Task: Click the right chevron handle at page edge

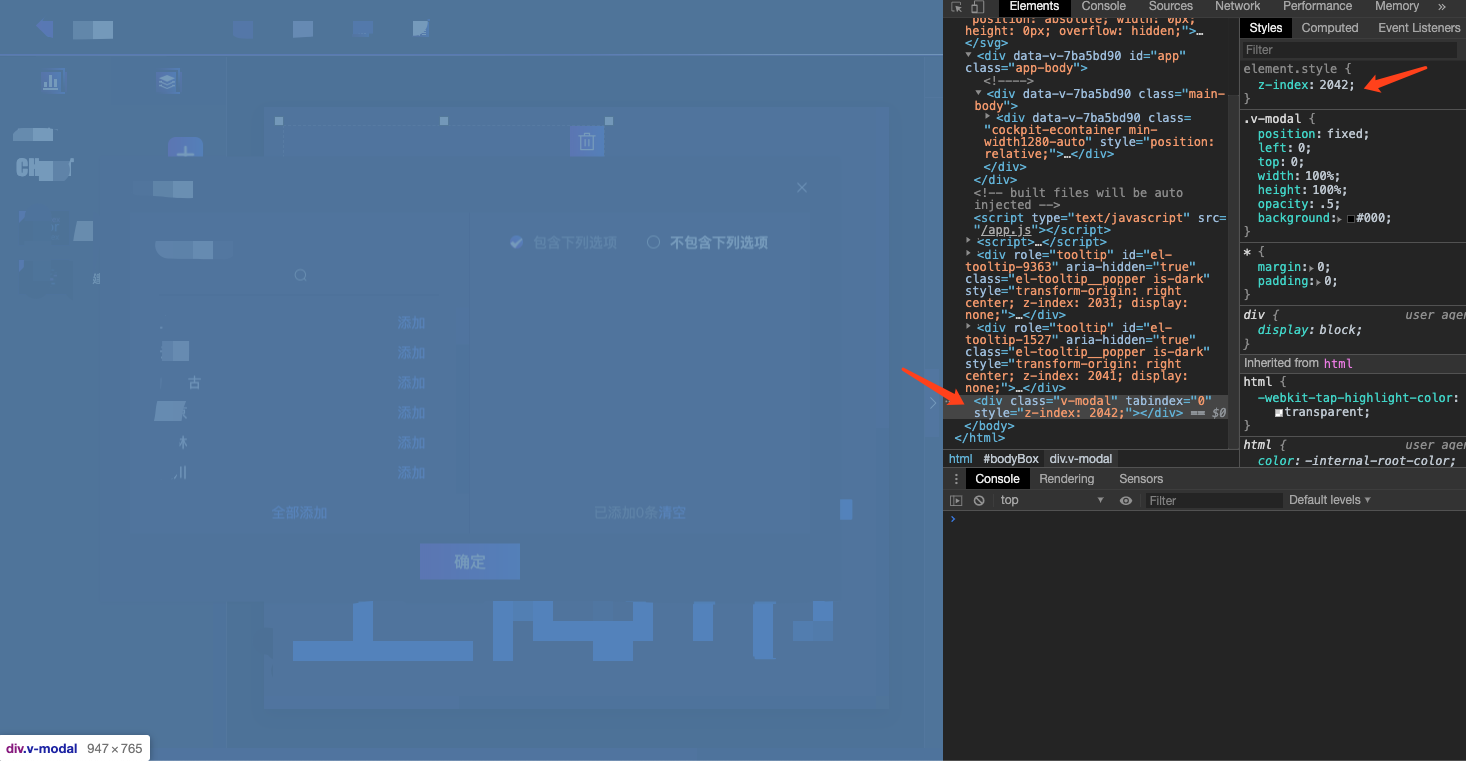Action: [x=932, y=403]
